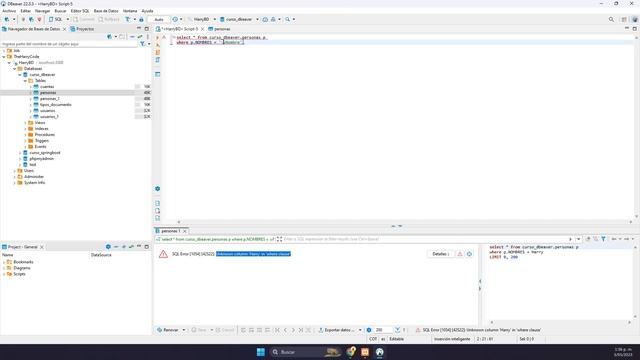Image resolution: width=640 pixels, height=360 pixels.
Task: Expand the Views folder node
Action: [x=25, y=123]
